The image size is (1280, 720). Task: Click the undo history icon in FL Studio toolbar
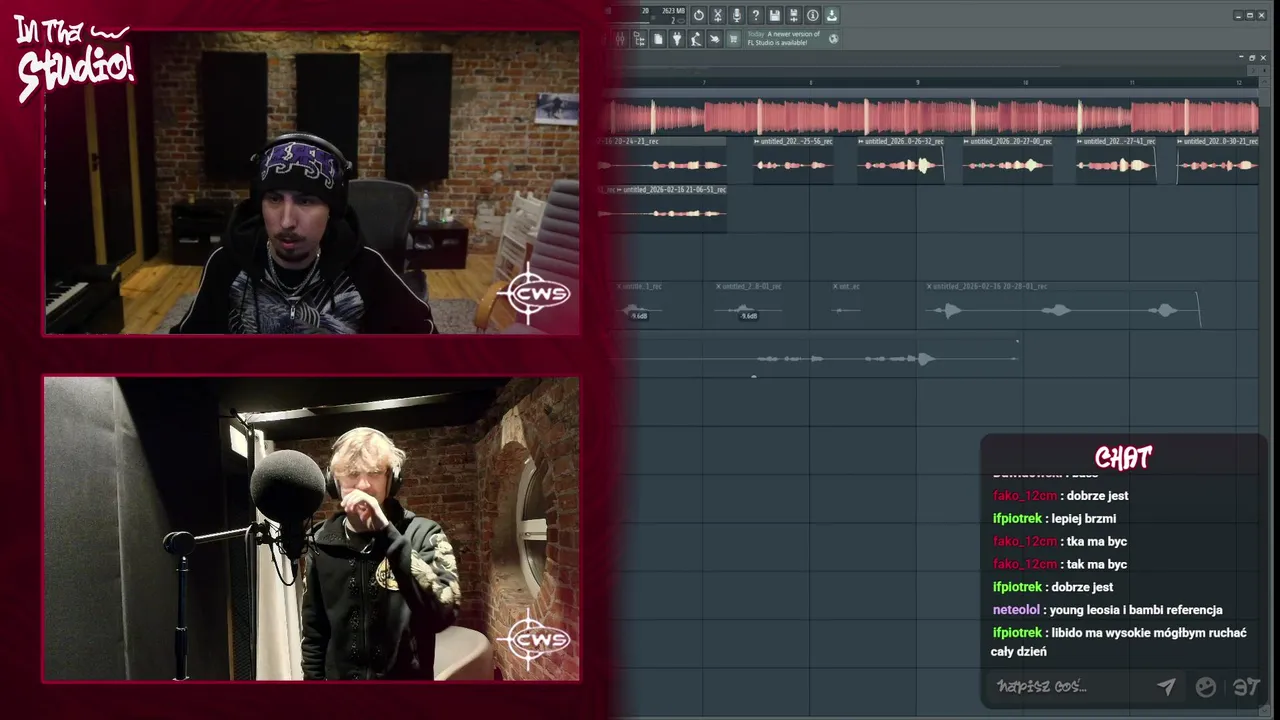tap(699, 15)
